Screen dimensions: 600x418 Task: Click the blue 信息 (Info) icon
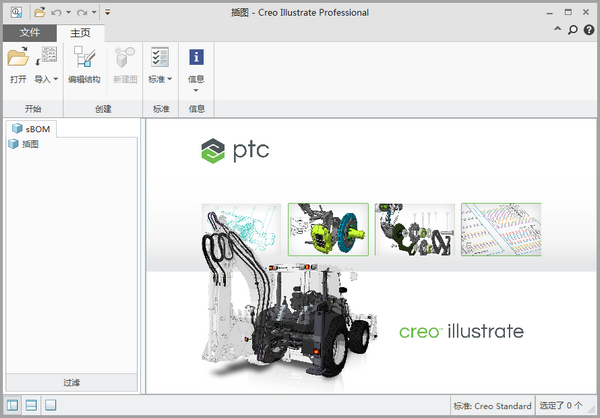tap(197, 58)
